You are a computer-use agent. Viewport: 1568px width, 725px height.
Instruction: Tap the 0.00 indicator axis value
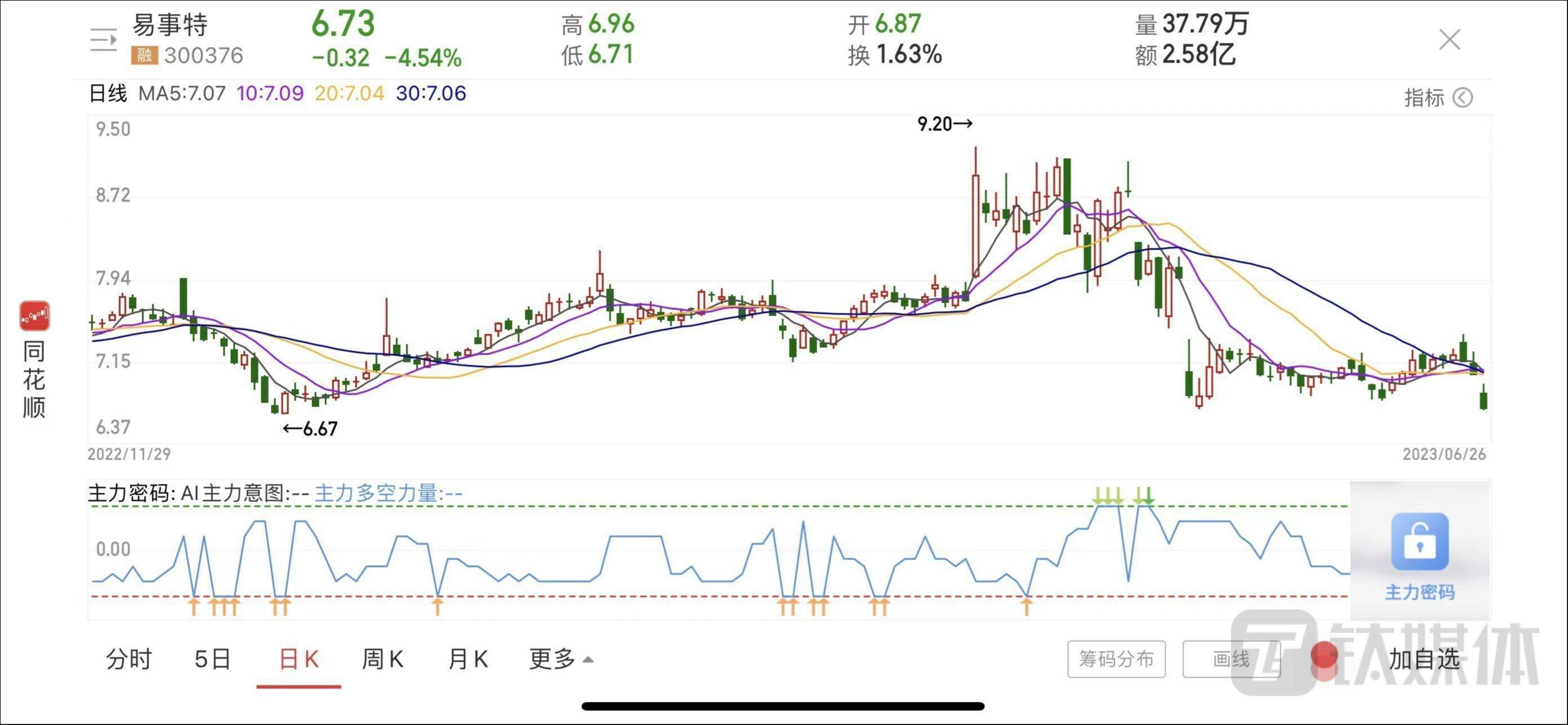[x=113, y=550]
